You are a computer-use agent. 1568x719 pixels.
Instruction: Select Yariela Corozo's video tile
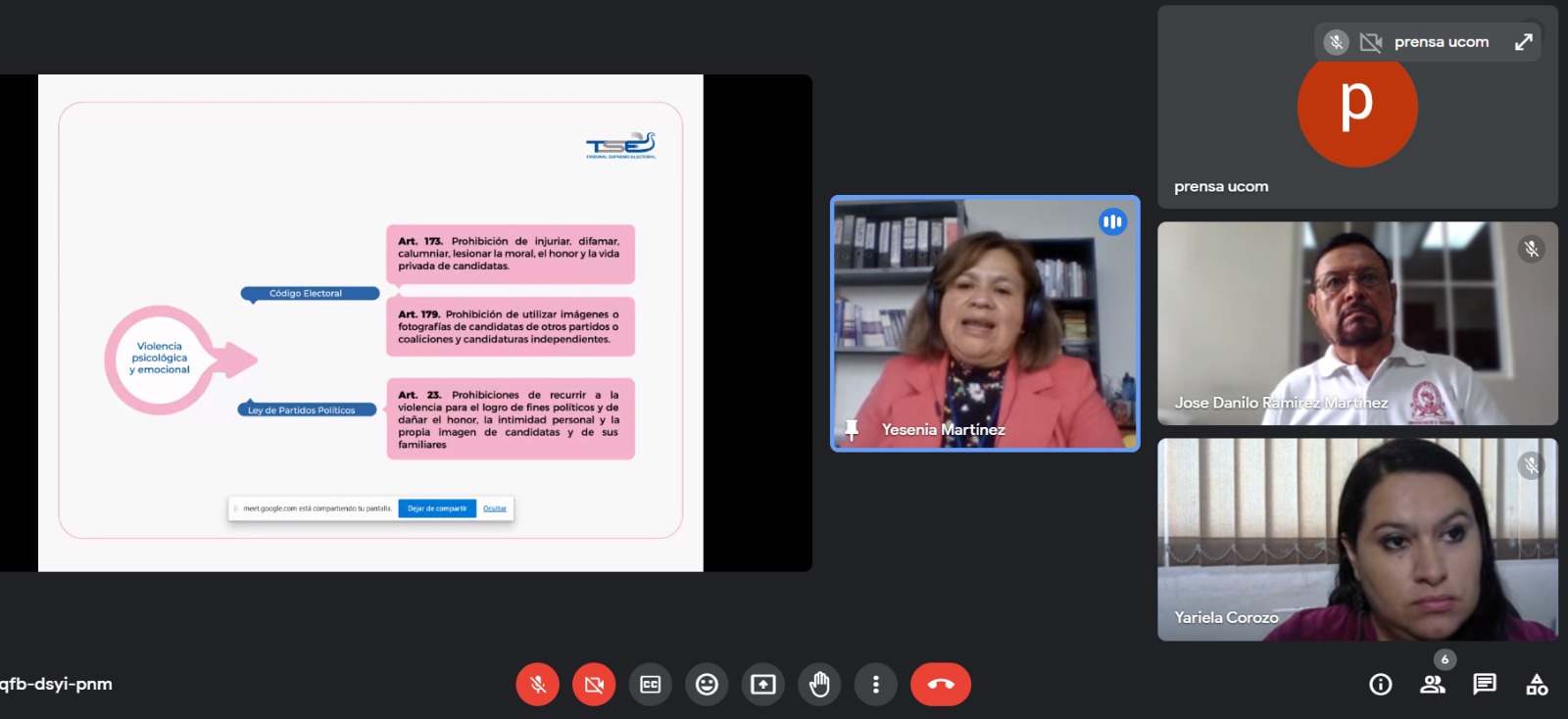click(1356, 539)
